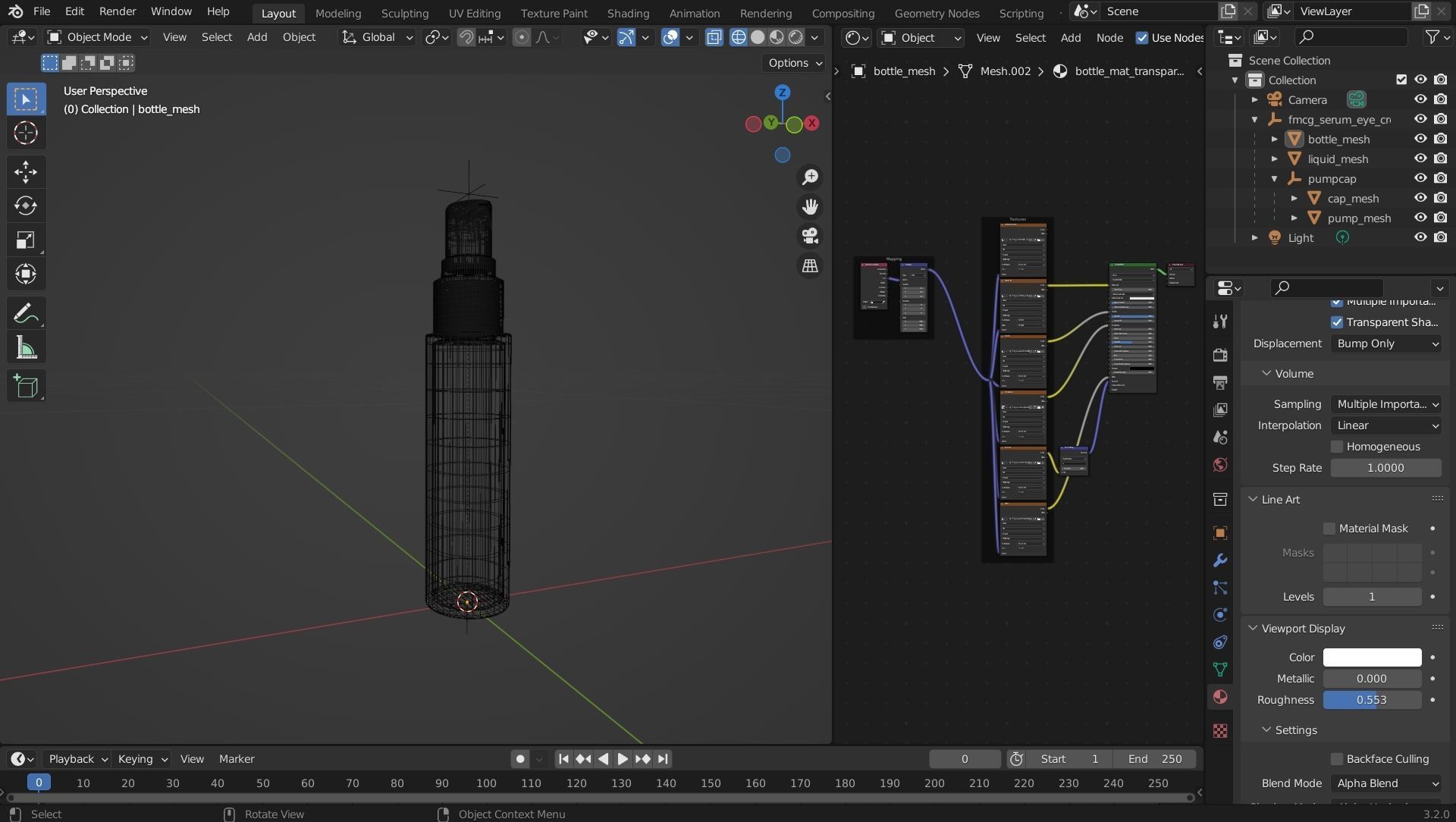Switch to the Shading workspace tab
1456x822 pixels.
628,13
